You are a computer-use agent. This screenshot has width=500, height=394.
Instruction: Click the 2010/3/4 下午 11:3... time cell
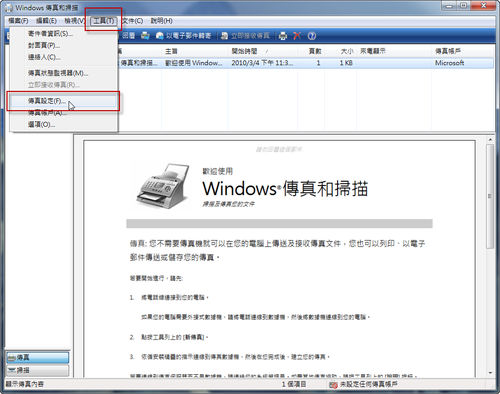262,63
